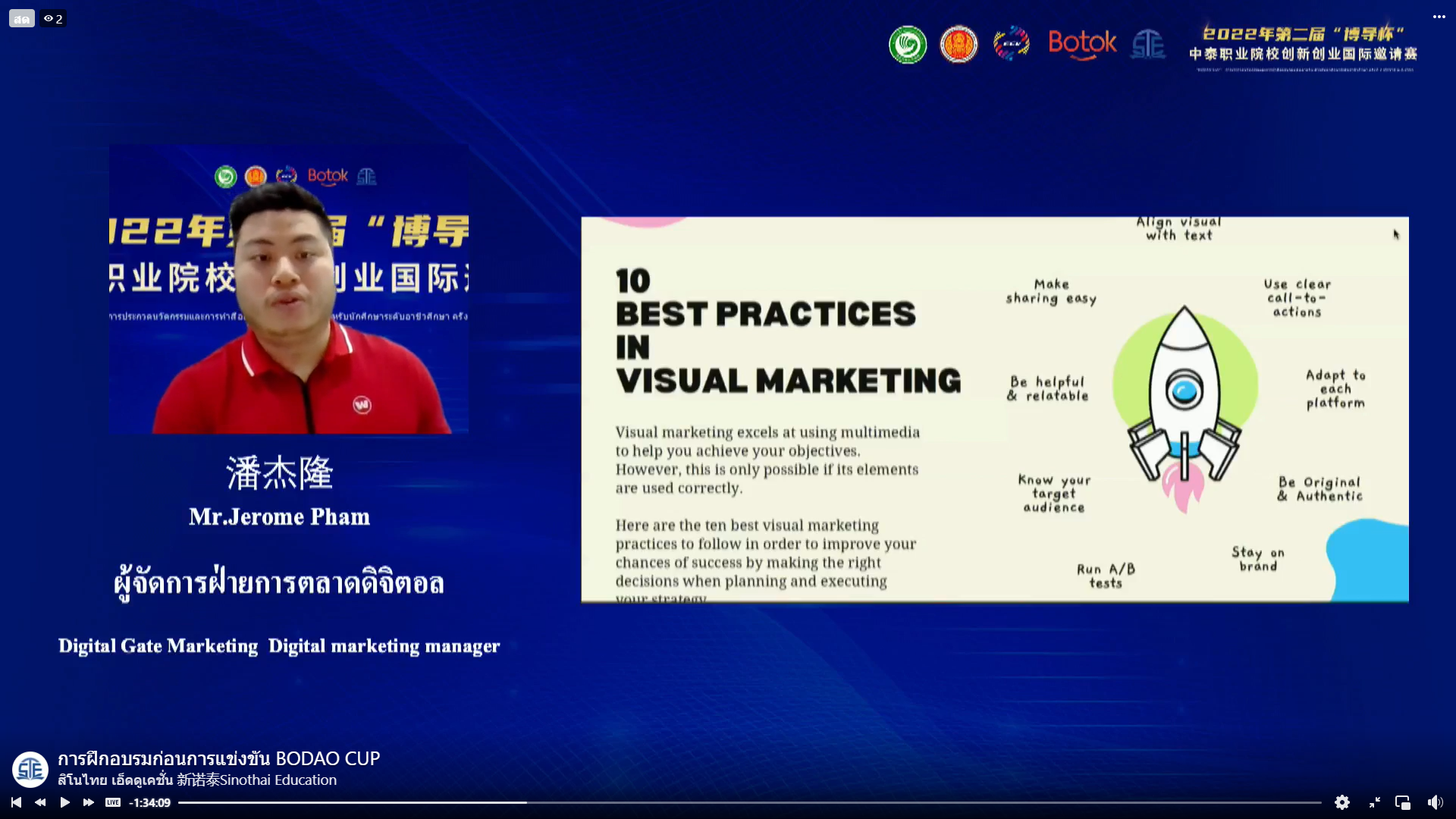Viewport: 1456px width, 819px height.
Task: Click 'Stay on brand' label on slide
Action: point(1258,559)
